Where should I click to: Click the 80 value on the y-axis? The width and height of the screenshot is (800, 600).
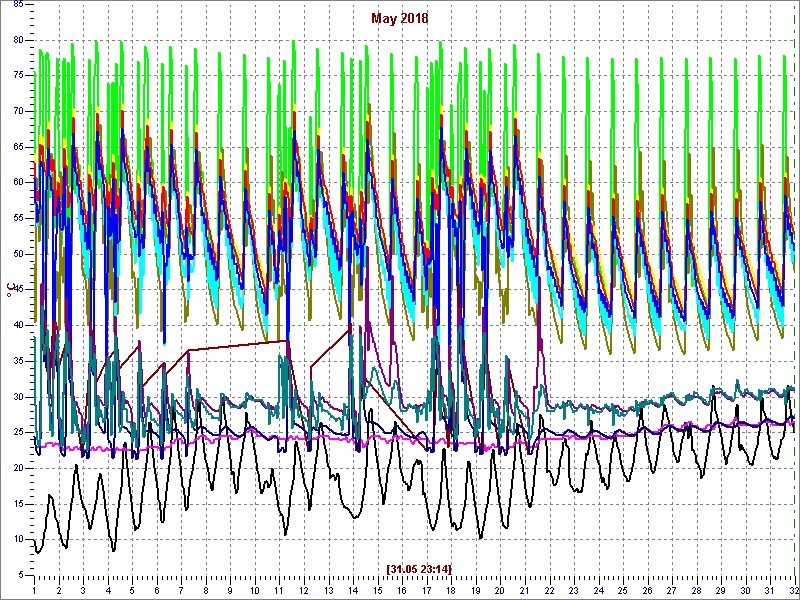click(x=18, y=39)
